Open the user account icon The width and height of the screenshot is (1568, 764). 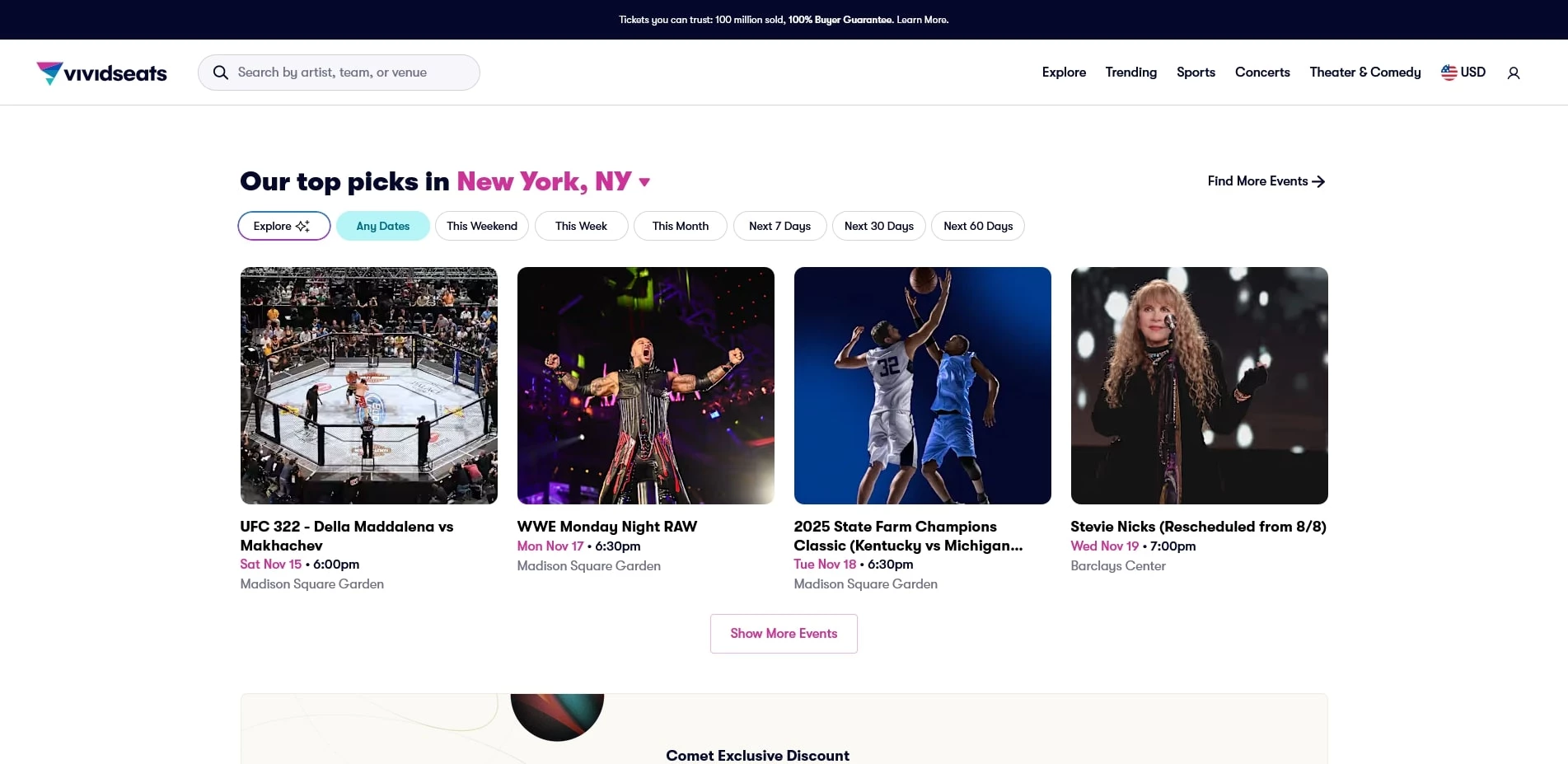coord(1513,73)
